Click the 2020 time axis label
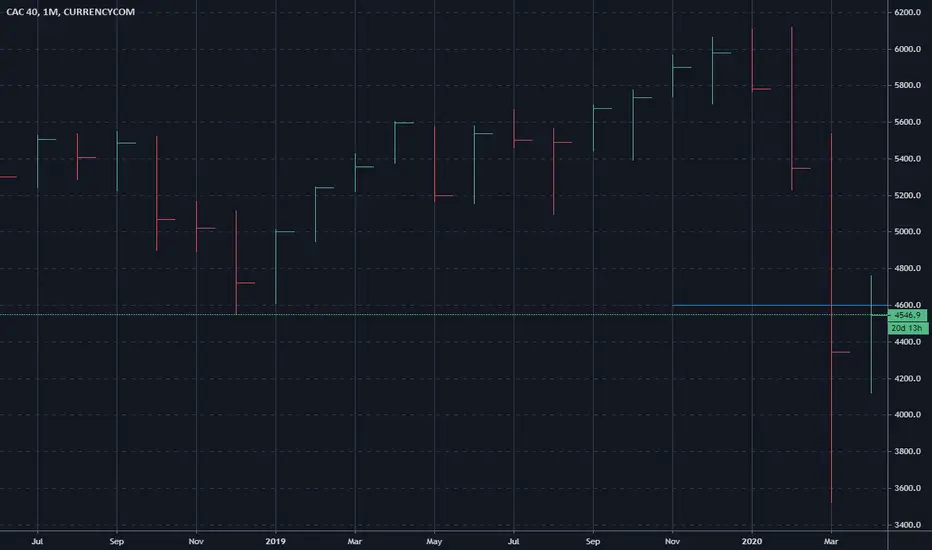This screenshot has height=550, width=932. 752,542
